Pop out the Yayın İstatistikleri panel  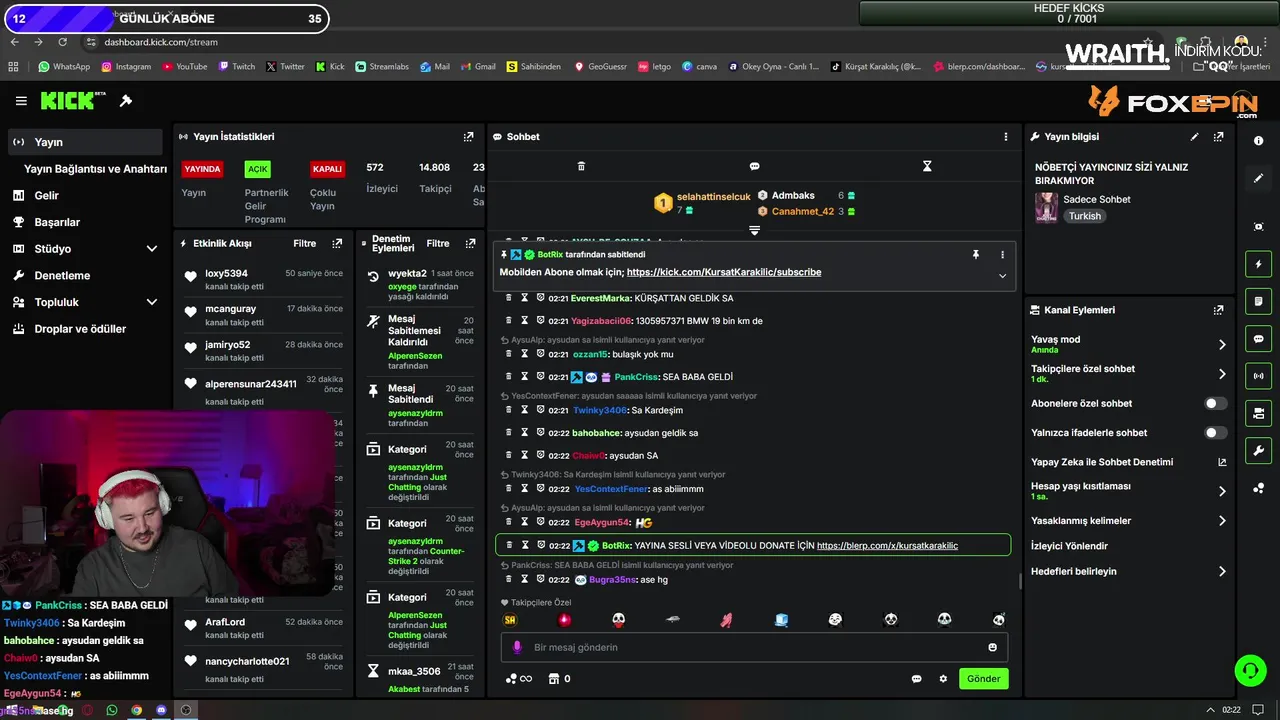pyautogui.click(x=468, y=137)
